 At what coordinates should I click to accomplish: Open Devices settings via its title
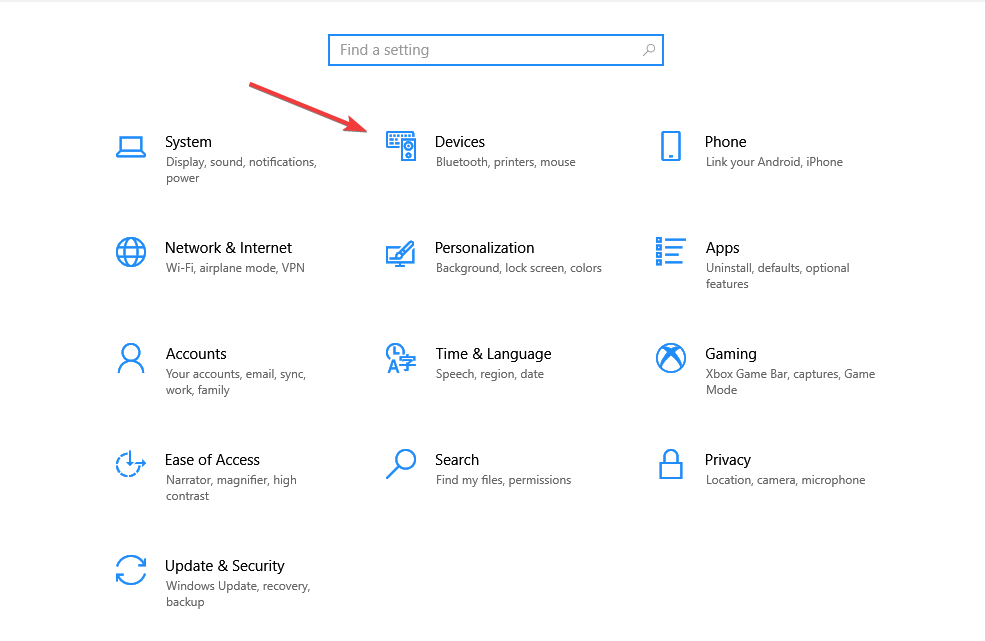(460, 141)
